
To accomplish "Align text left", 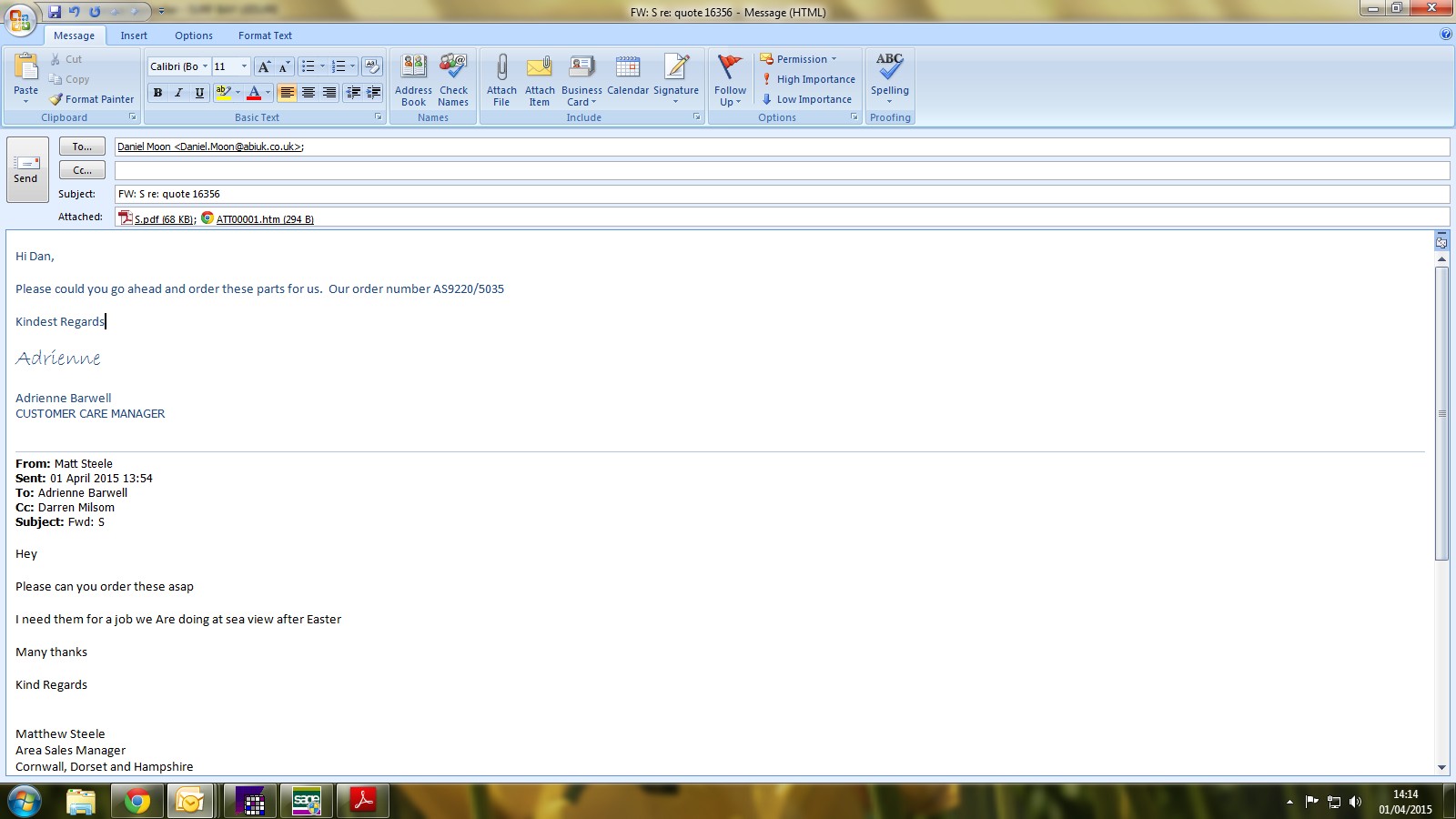I will [288, 93].
